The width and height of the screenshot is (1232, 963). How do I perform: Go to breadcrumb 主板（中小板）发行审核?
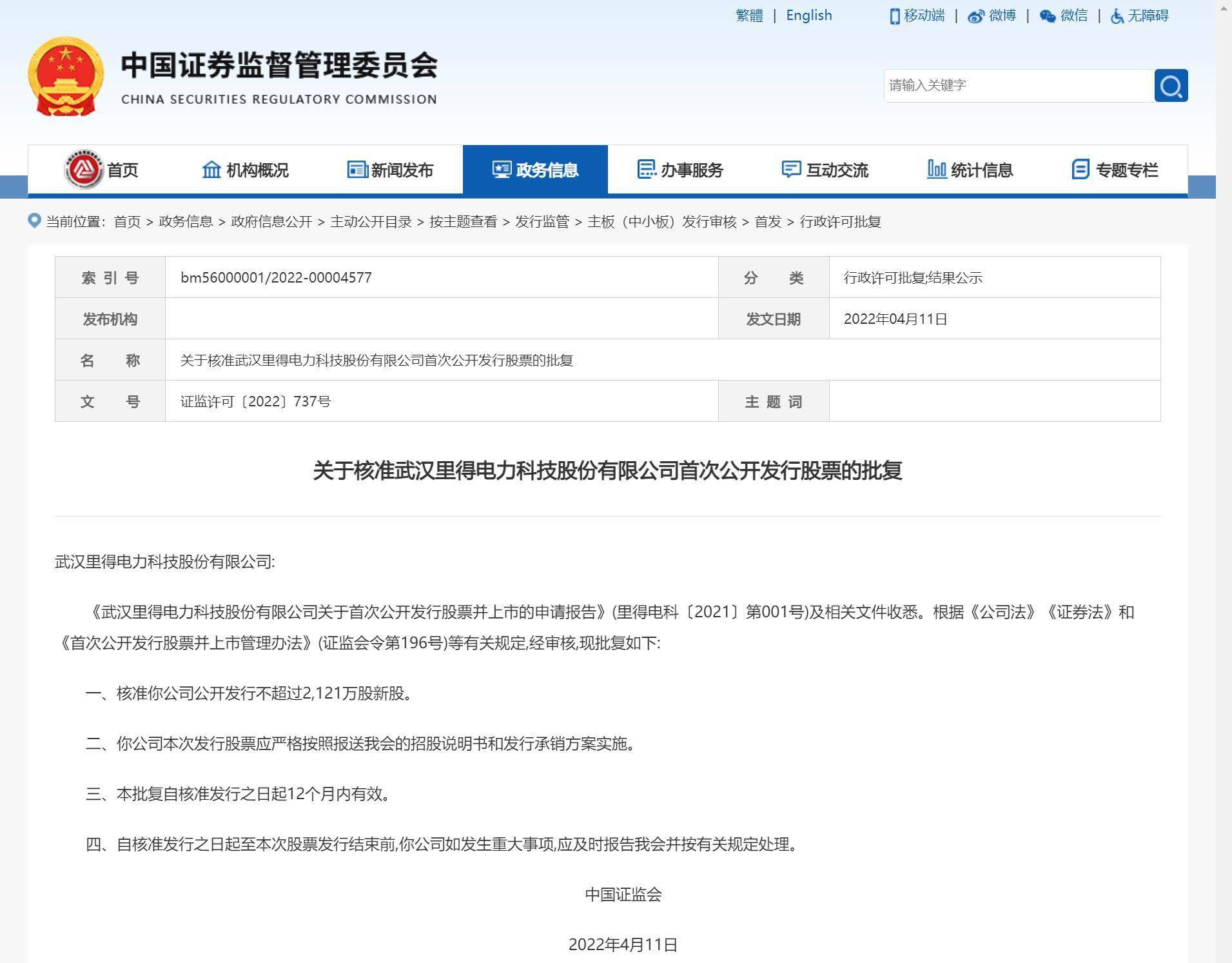point(662,222)
